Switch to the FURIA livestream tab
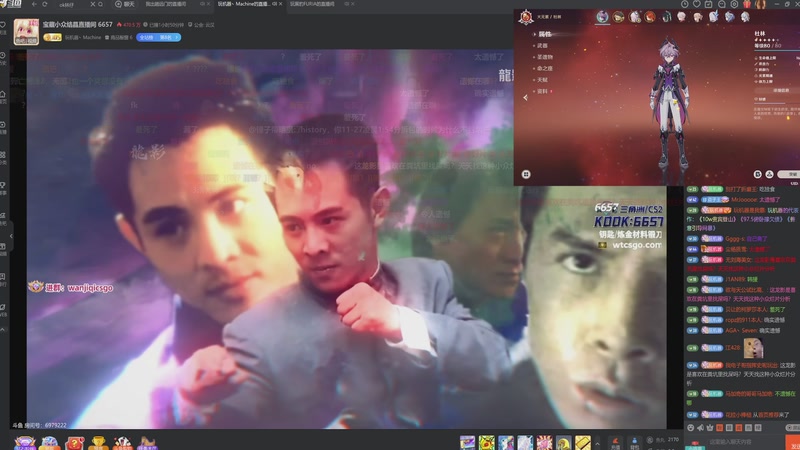This screenshot has height=450, width=800. (x=312, y=4)
